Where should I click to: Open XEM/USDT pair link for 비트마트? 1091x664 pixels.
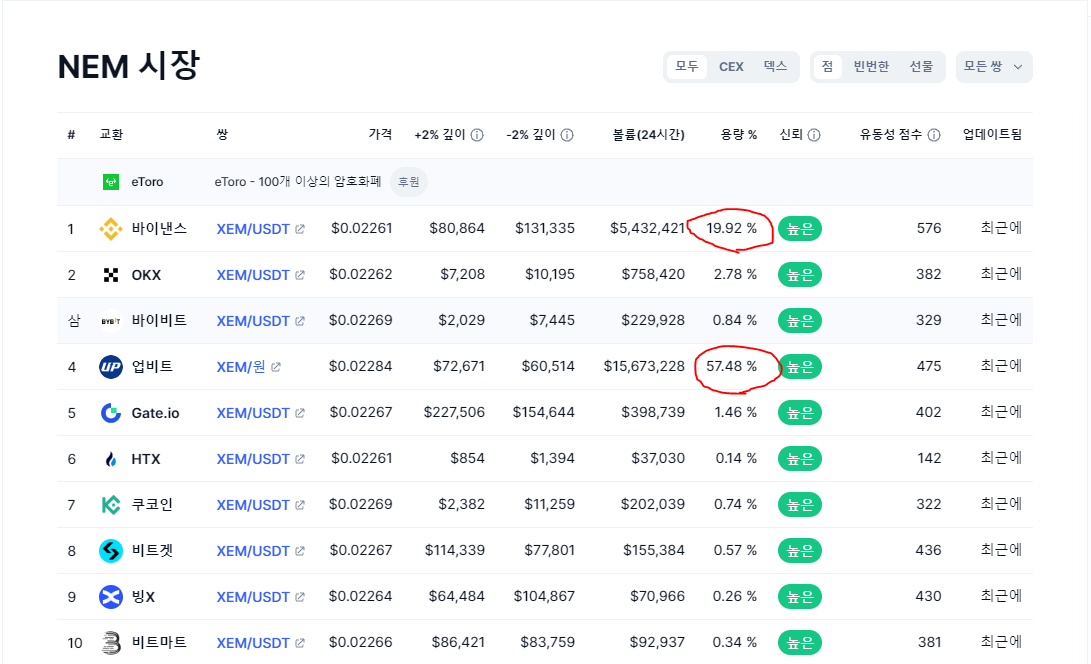[x=253, y=642]
